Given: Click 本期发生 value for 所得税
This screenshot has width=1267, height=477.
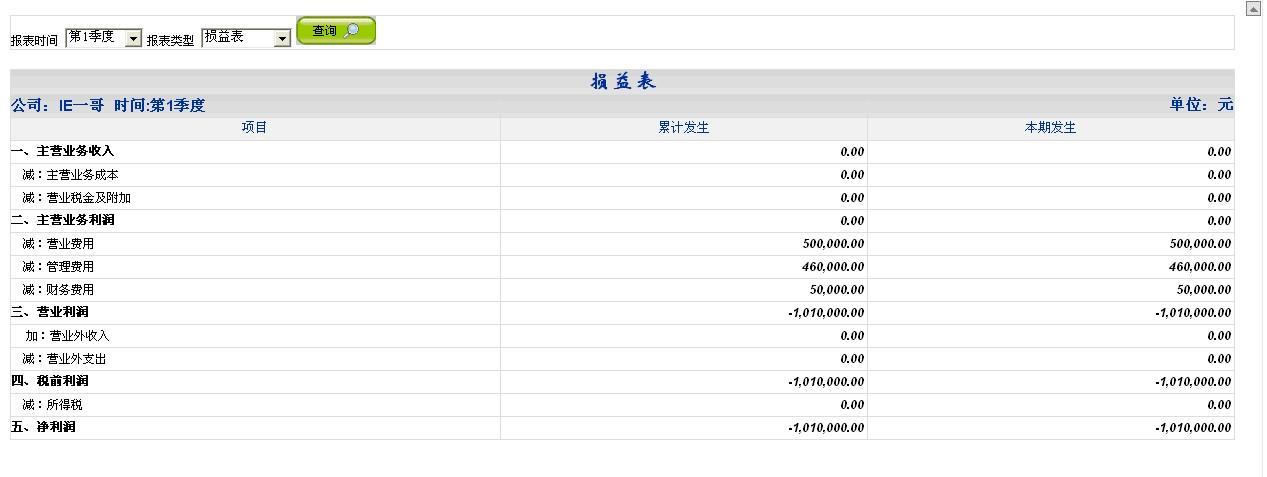Looking at the screenshot, I should 1219,404.
